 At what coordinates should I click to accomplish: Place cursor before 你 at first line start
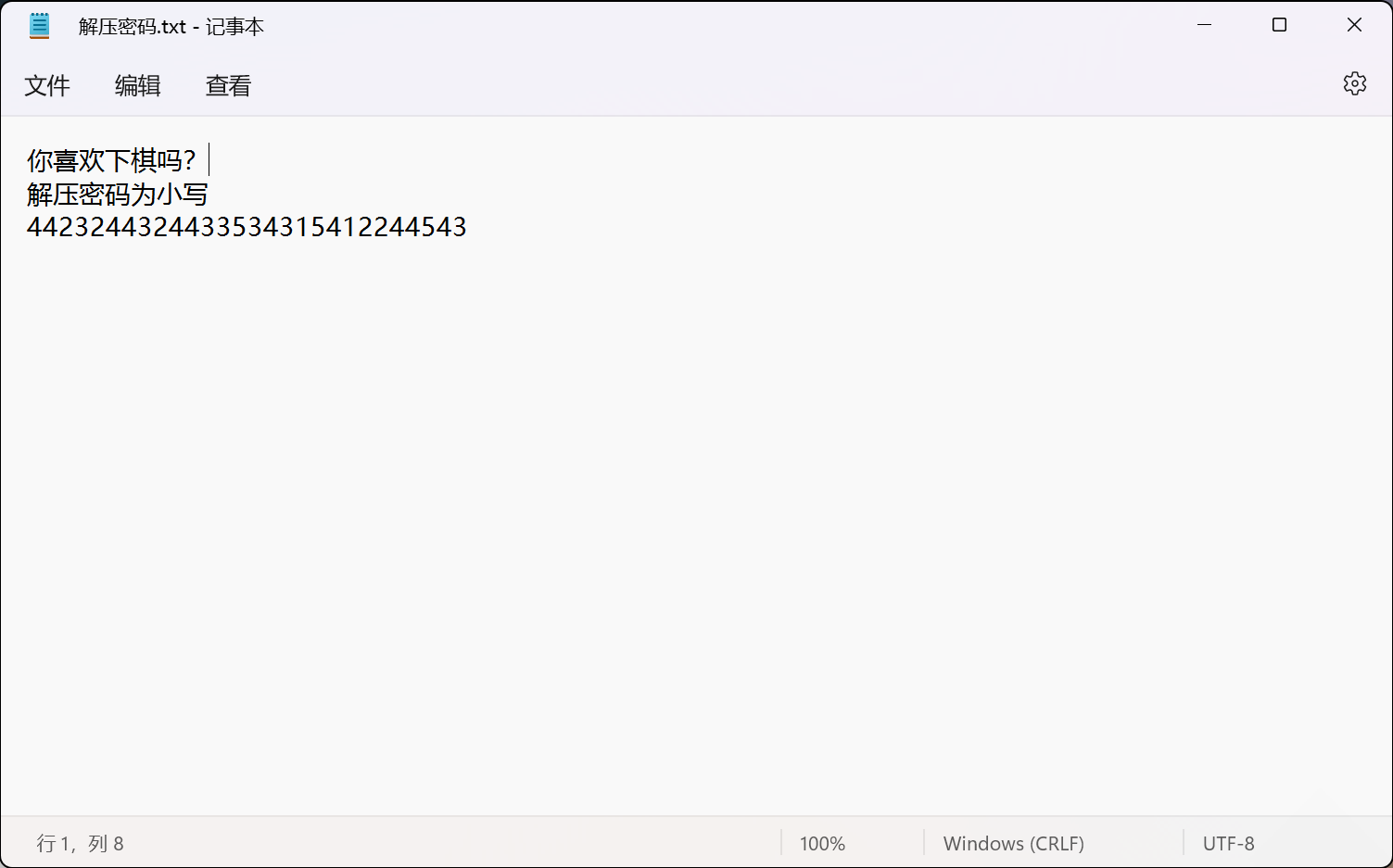coord(28,160)
